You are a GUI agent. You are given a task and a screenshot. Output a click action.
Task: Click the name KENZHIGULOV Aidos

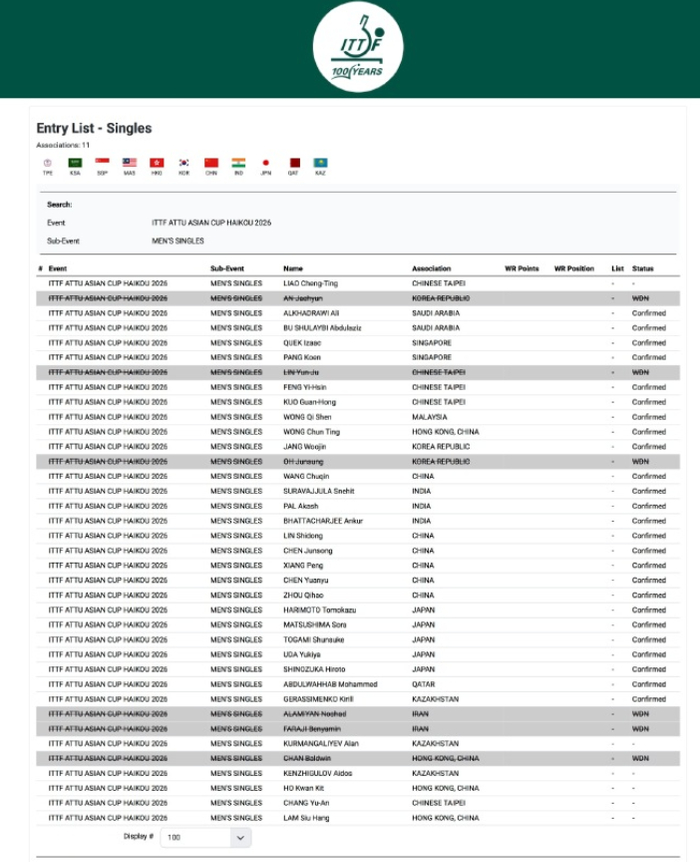(318, 773)
